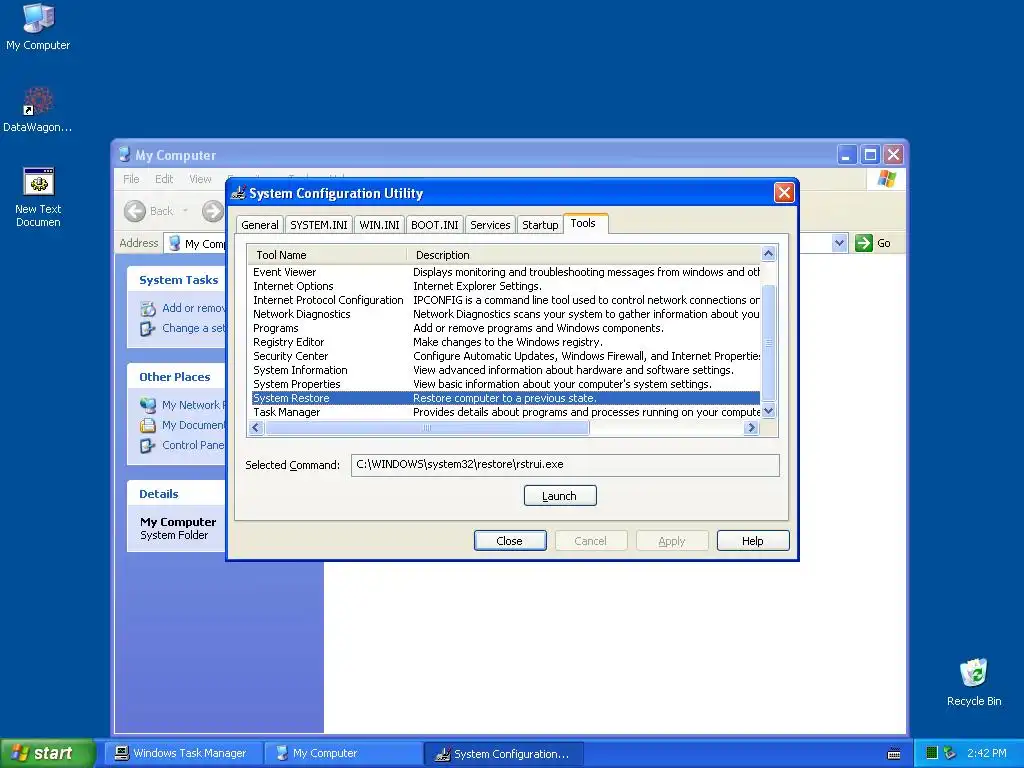Launch the selected tool
Viewport: 1024px width, 768px height.
560,496
